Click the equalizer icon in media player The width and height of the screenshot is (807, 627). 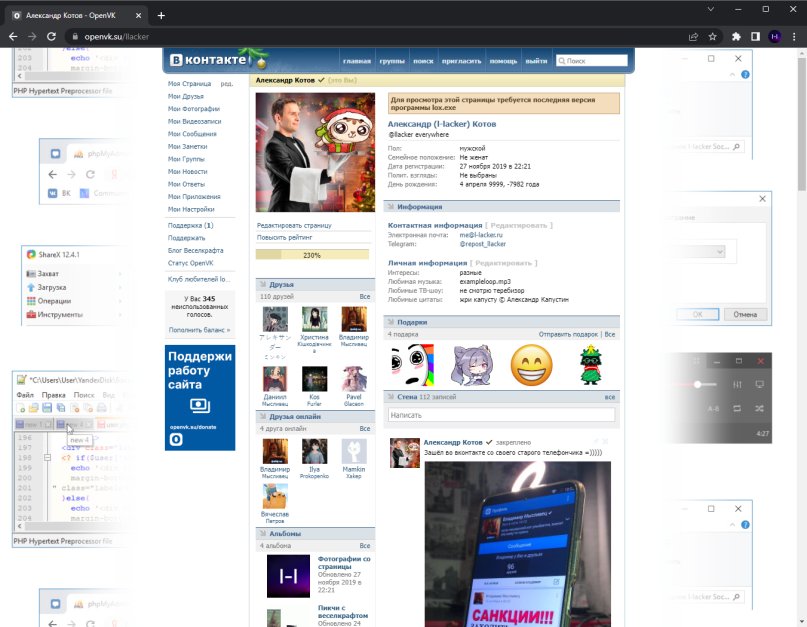[x=736, y=385]
